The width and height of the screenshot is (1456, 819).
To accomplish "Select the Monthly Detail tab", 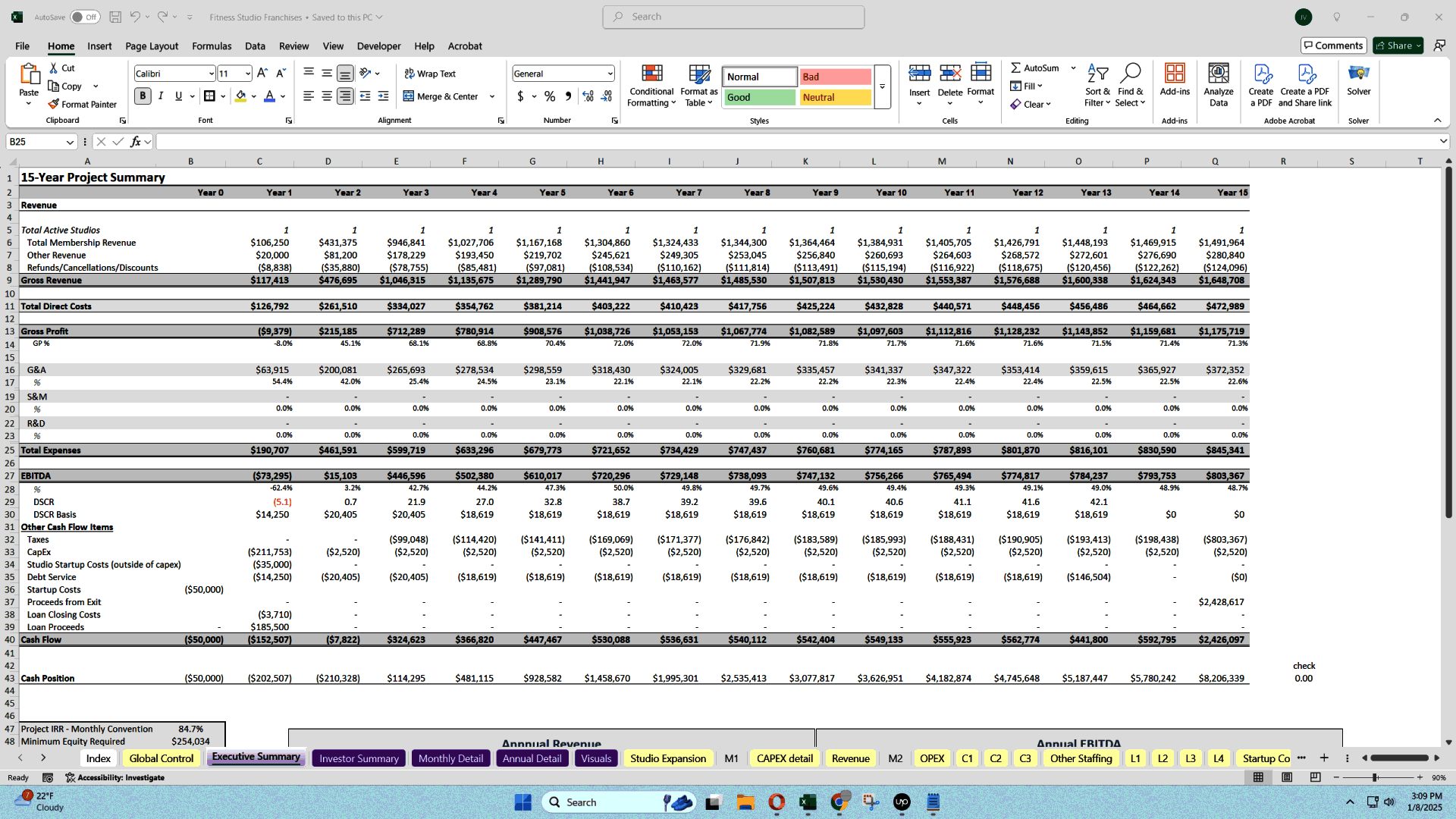I will 450,758.
